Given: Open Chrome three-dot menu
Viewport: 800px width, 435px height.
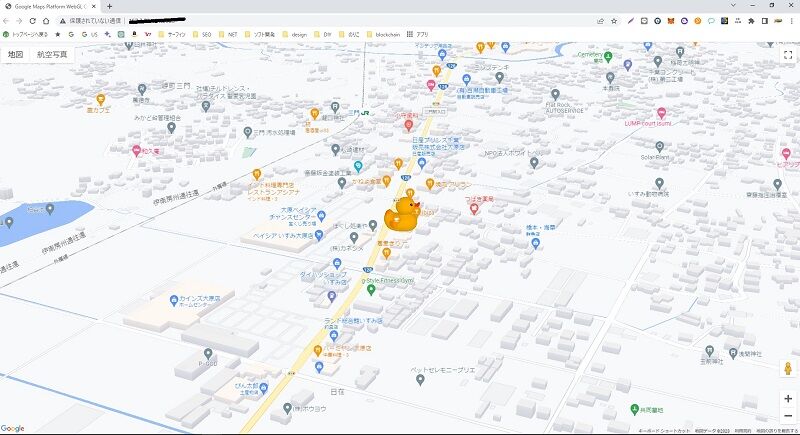Looking at the screenshot, I should tap(792, 21).
